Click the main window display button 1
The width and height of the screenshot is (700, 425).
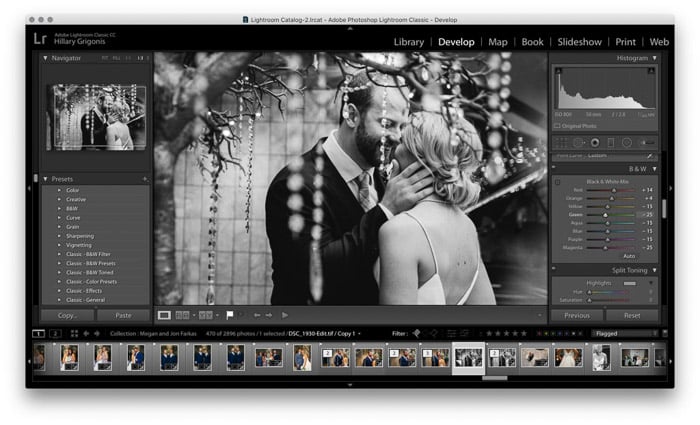tap(38, 333)
